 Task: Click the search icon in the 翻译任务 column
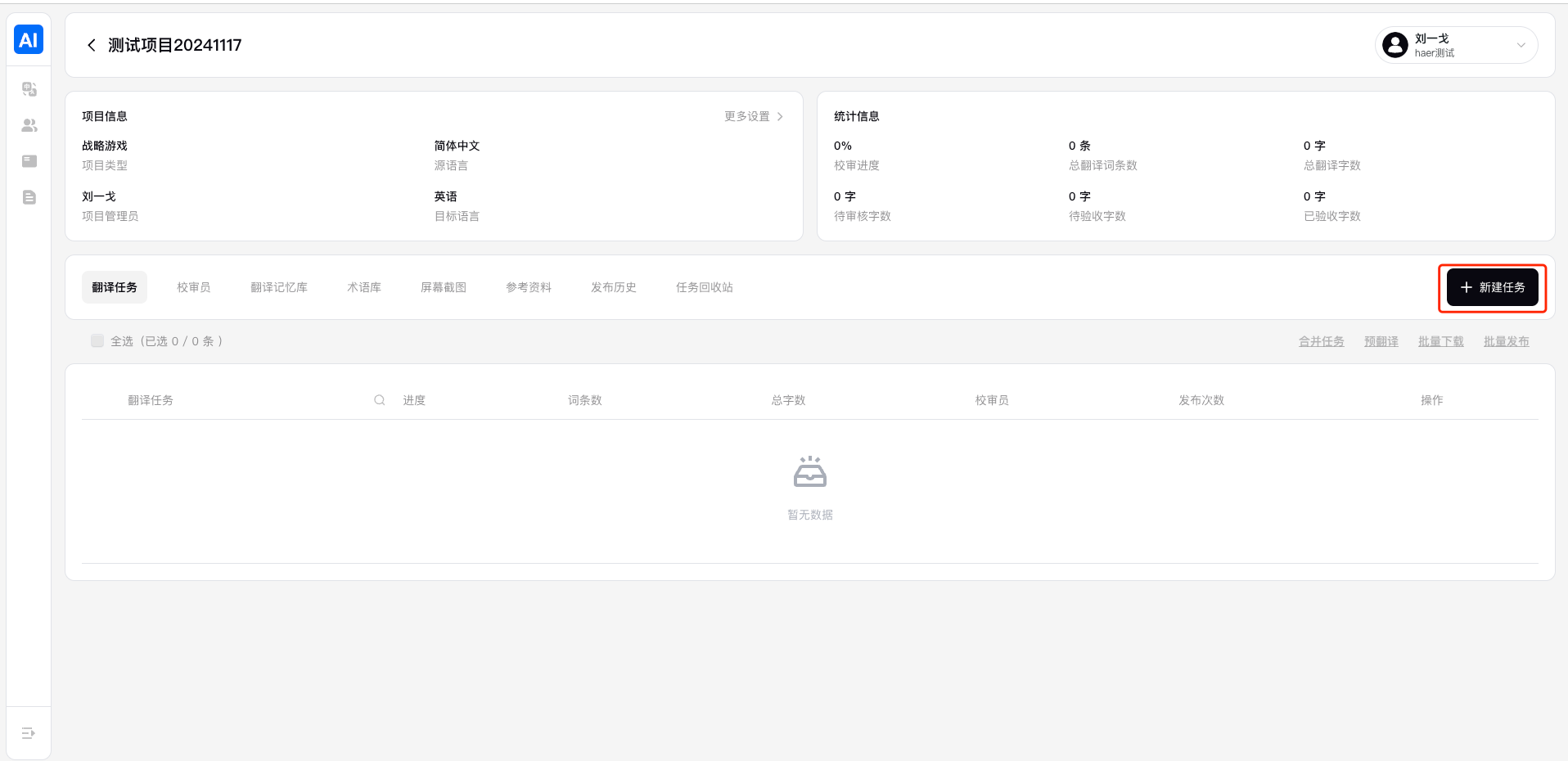click(x=380, y=400)
